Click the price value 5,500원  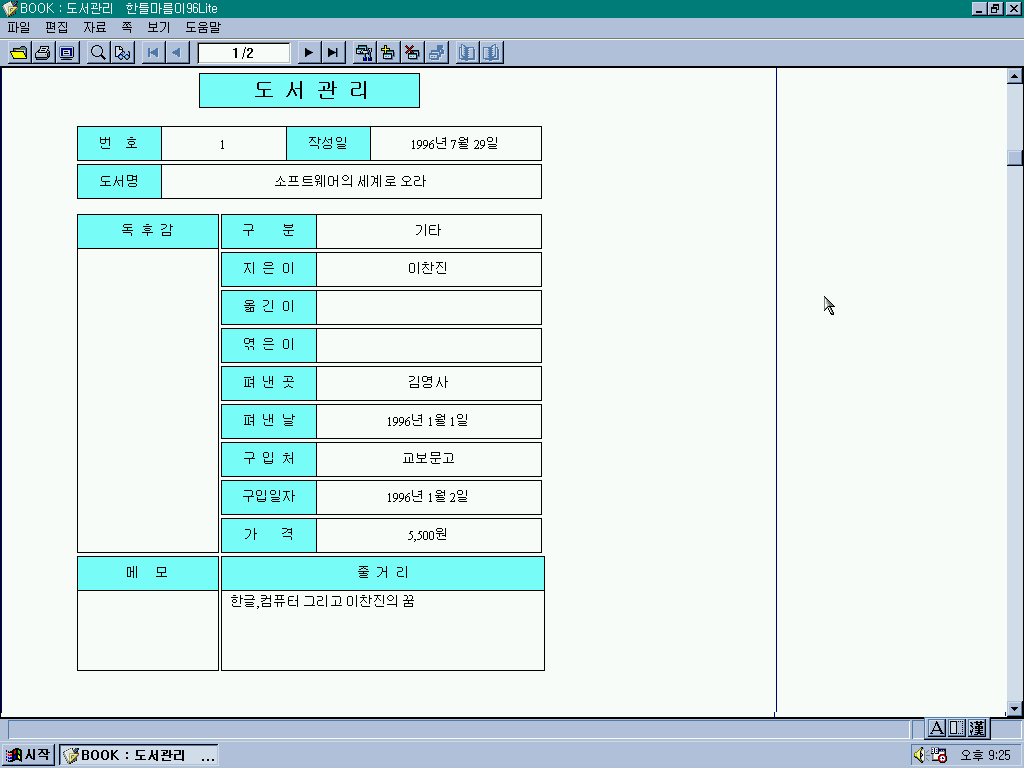click(x=428, y=536)
